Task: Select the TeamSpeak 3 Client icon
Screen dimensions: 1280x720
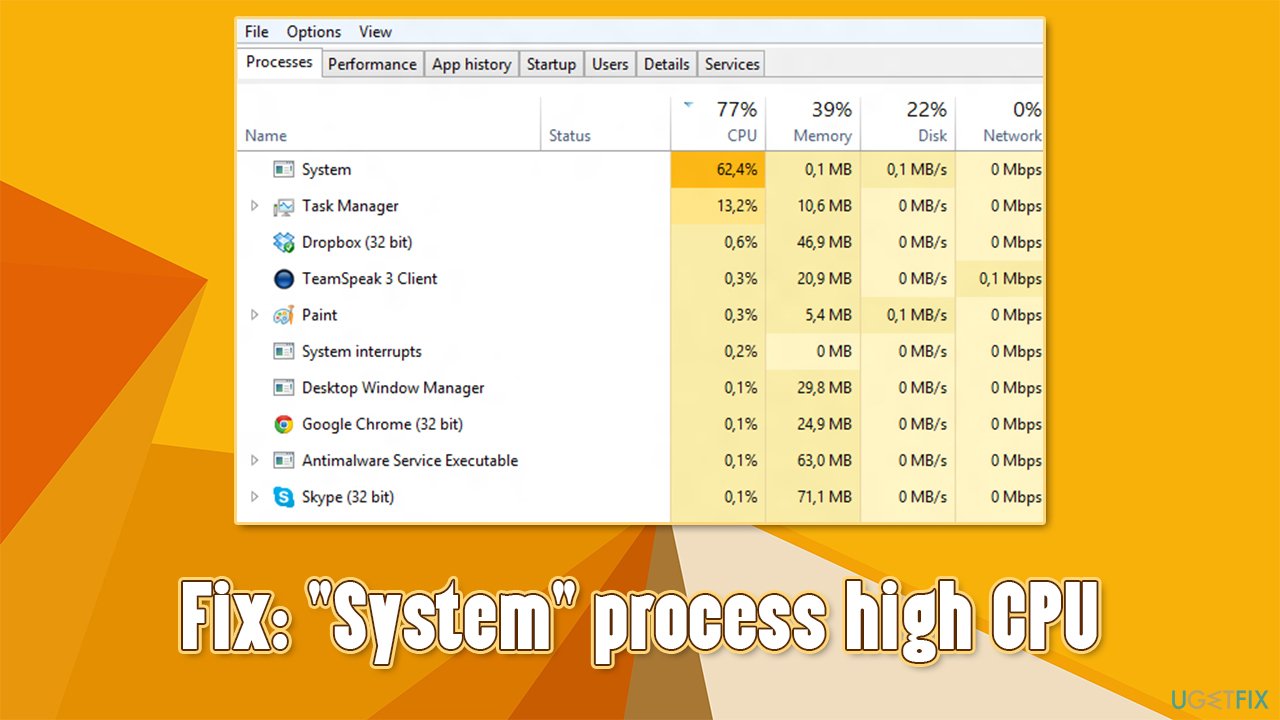Action: click(283, 278)
